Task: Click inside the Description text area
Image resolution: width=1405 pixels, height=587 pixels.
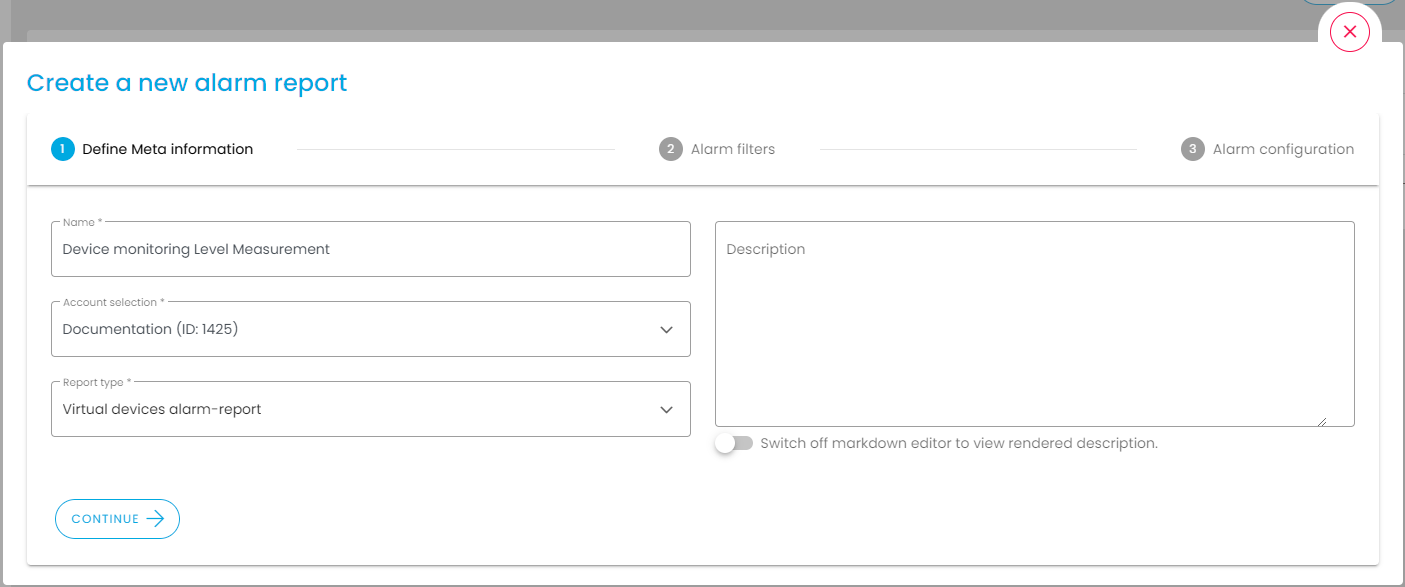Action: 1034,330
